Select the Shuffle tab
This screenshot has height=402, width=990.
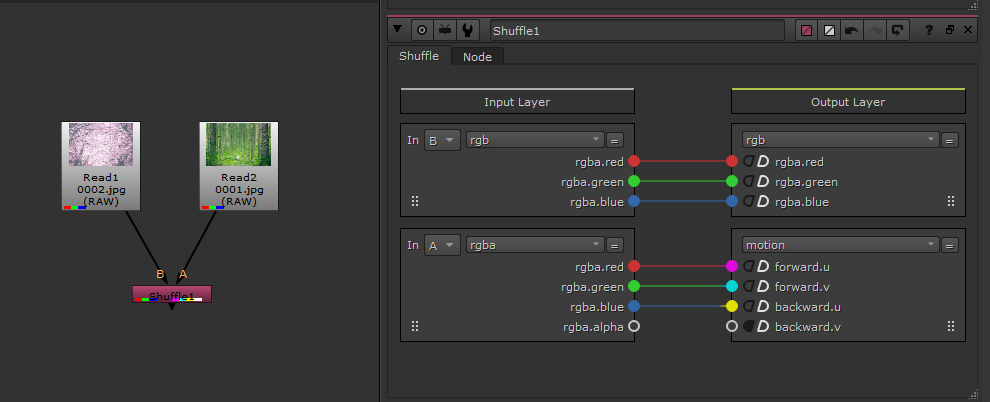419,56
